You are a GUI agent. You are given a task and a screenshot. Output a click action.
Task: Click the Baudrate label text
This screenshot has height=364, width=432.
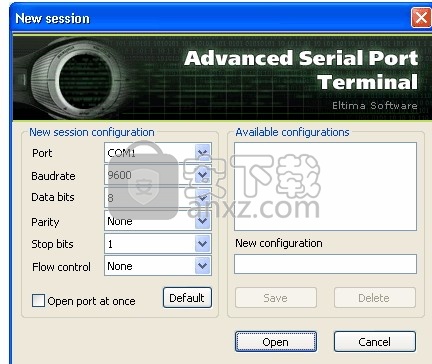tap(53, 176)
